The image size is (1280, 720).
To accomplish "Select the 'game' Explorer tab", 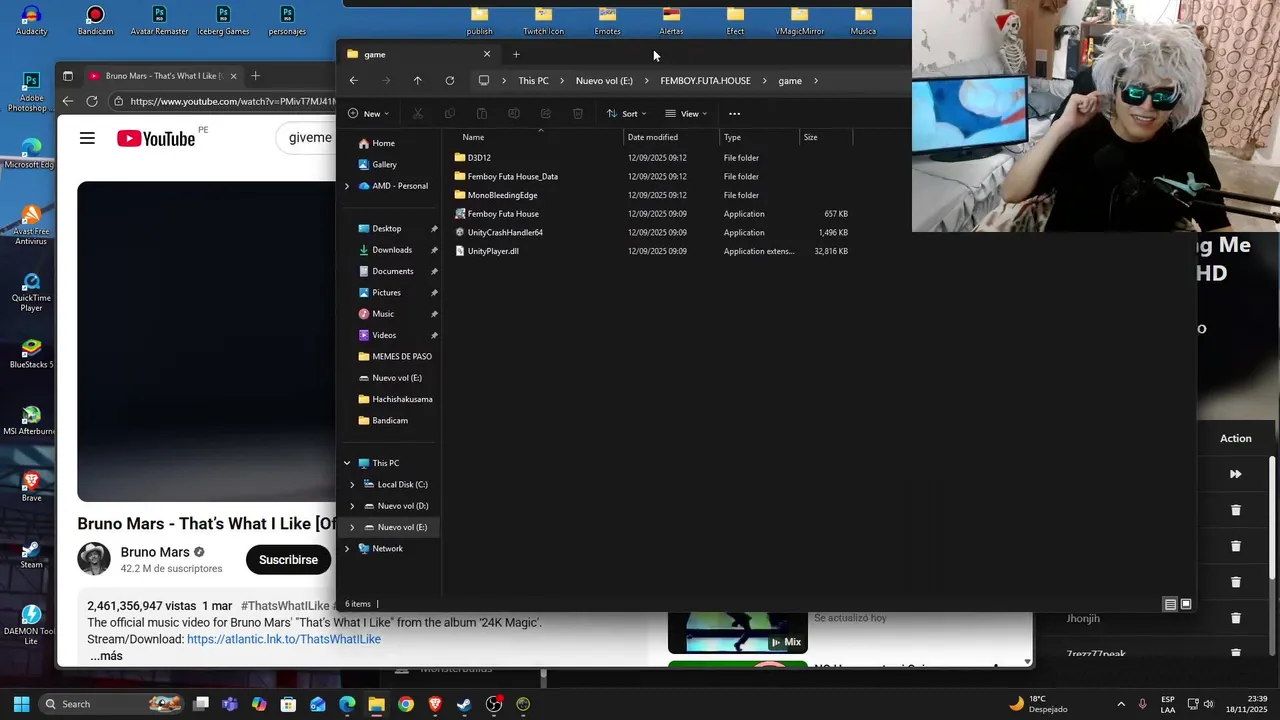I will pyautogui.click(x=417, y=54).
